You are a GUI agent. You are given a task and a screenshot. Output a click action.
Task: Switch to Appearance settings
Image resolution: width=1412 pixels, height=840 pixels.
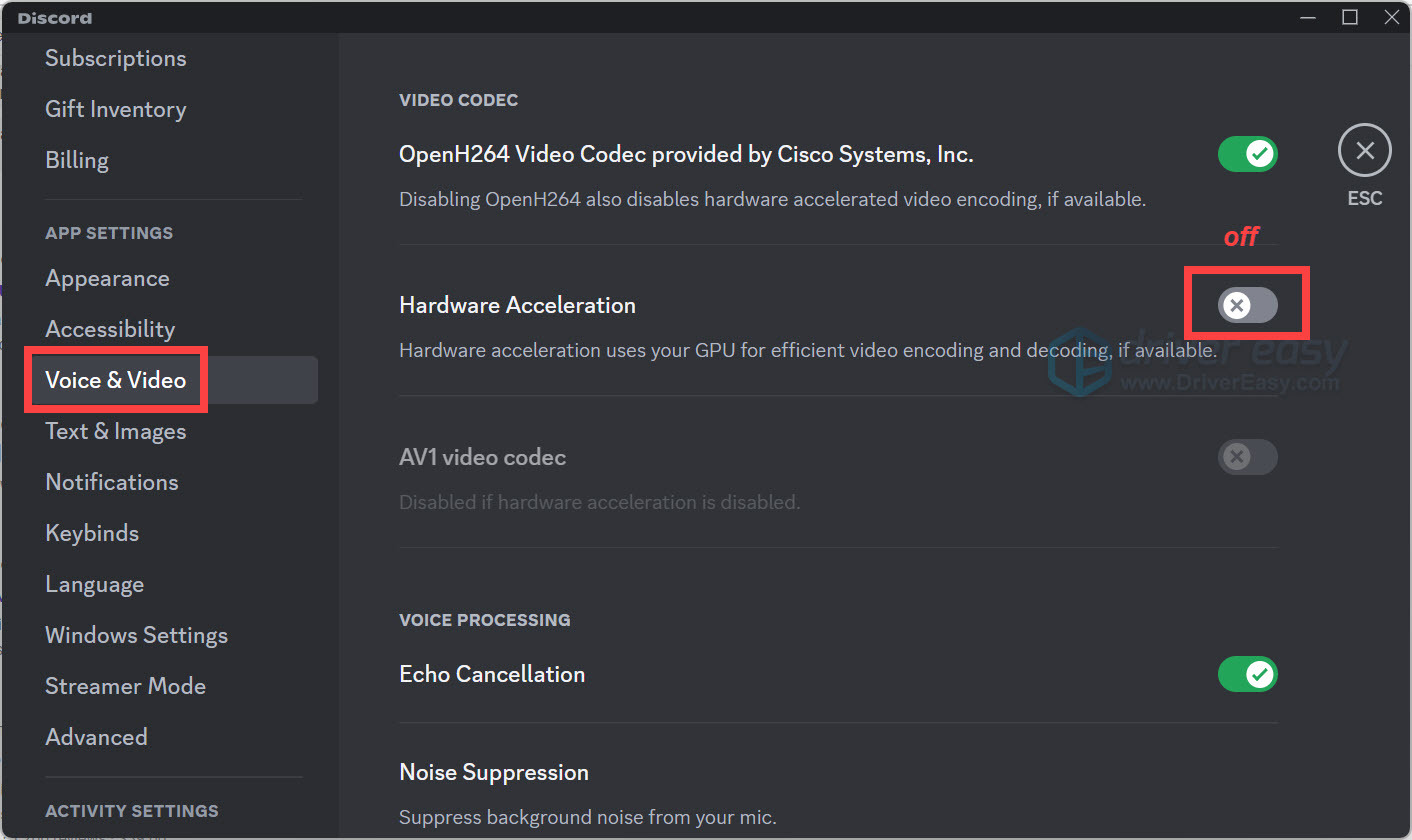(x=107, y=278)
